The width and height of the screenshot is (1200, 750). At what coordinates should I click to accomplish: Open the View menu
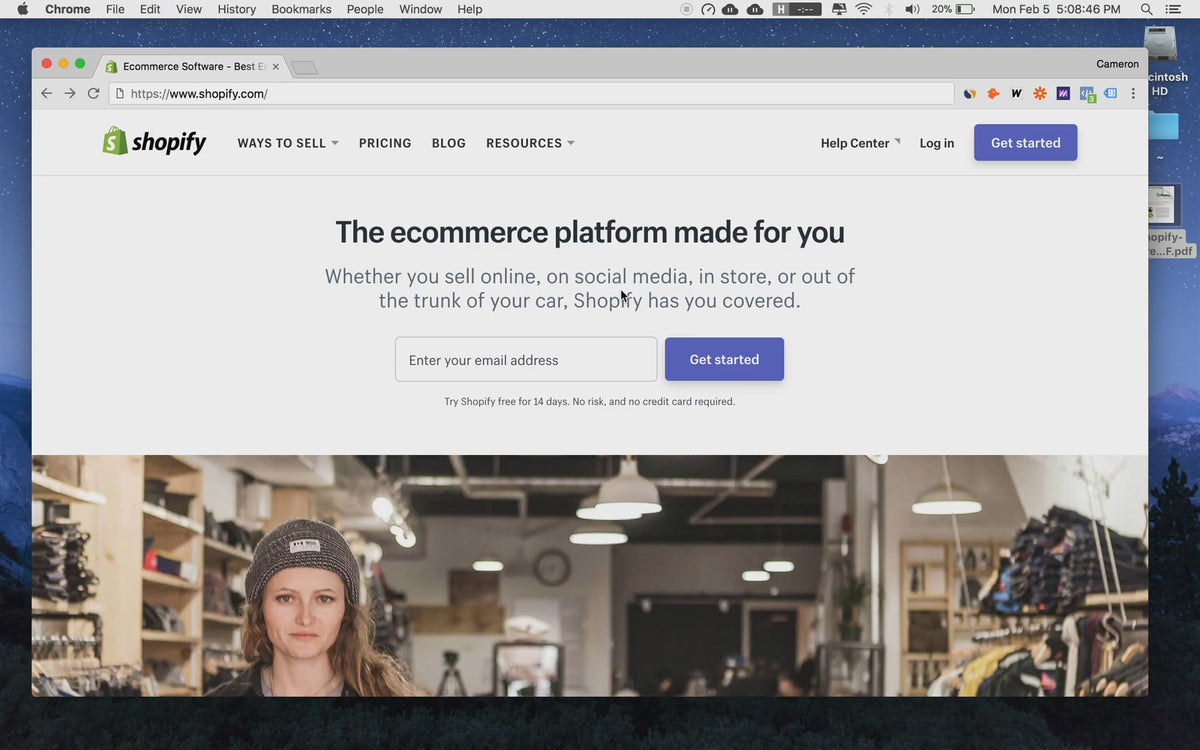click(189, 9)
